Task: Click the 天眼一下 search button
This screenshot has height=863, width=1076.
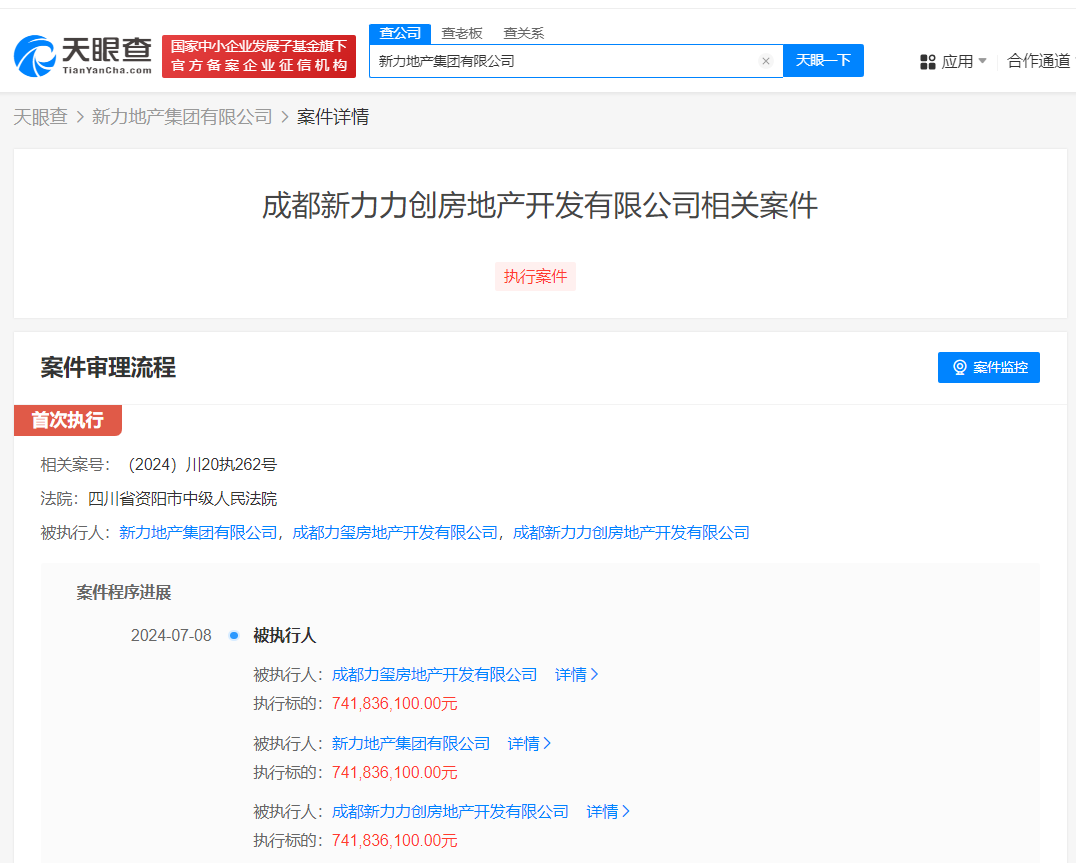Action: click(x=823, y=61)
